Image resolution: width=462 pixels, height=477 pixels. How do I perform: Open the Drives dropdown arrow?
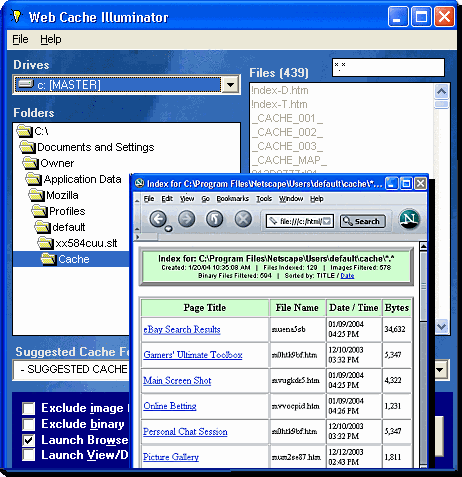point(230,85)
